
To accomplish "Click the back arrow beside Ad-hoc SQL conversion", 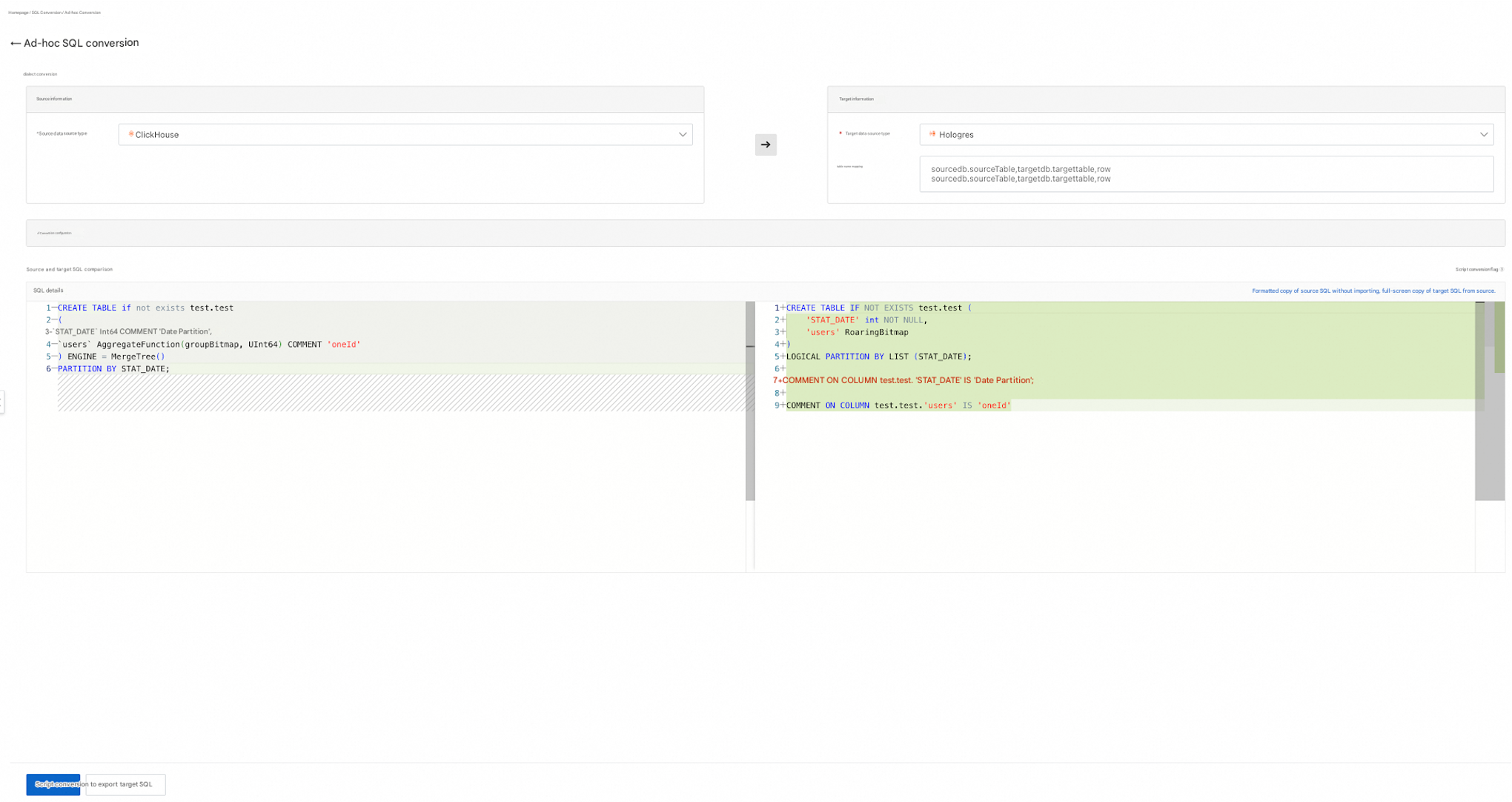I will pyautogui.click(x=15, y=44).
